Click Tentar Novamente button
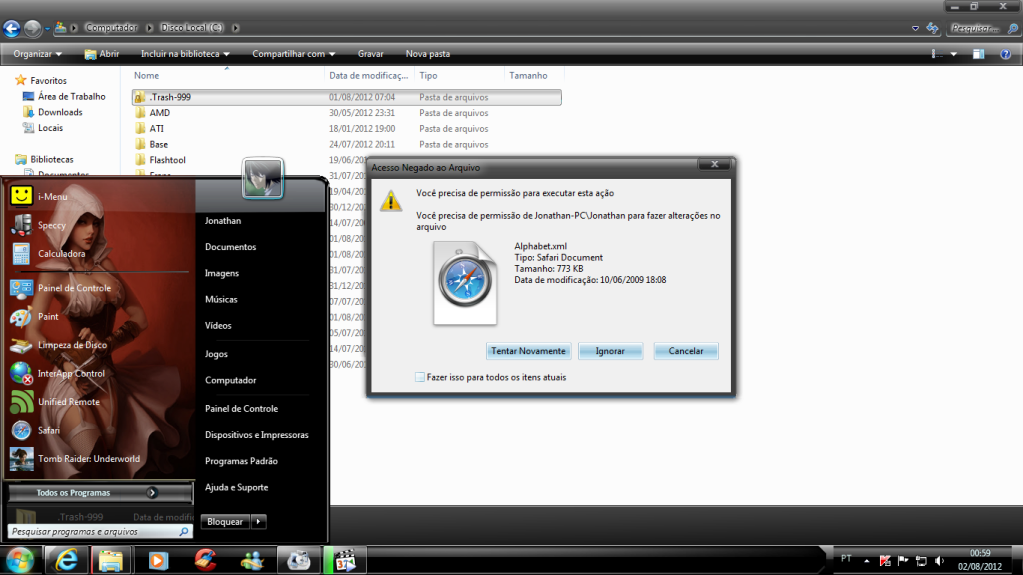1023x575 pixels. [x=528, y=351]
